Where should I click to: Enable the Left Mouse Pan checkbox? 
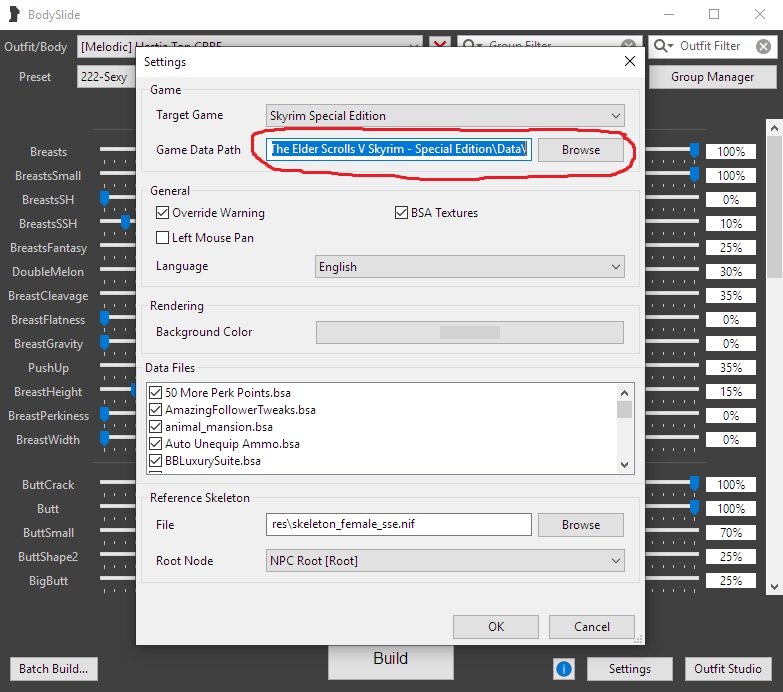(x=163, y=238)
